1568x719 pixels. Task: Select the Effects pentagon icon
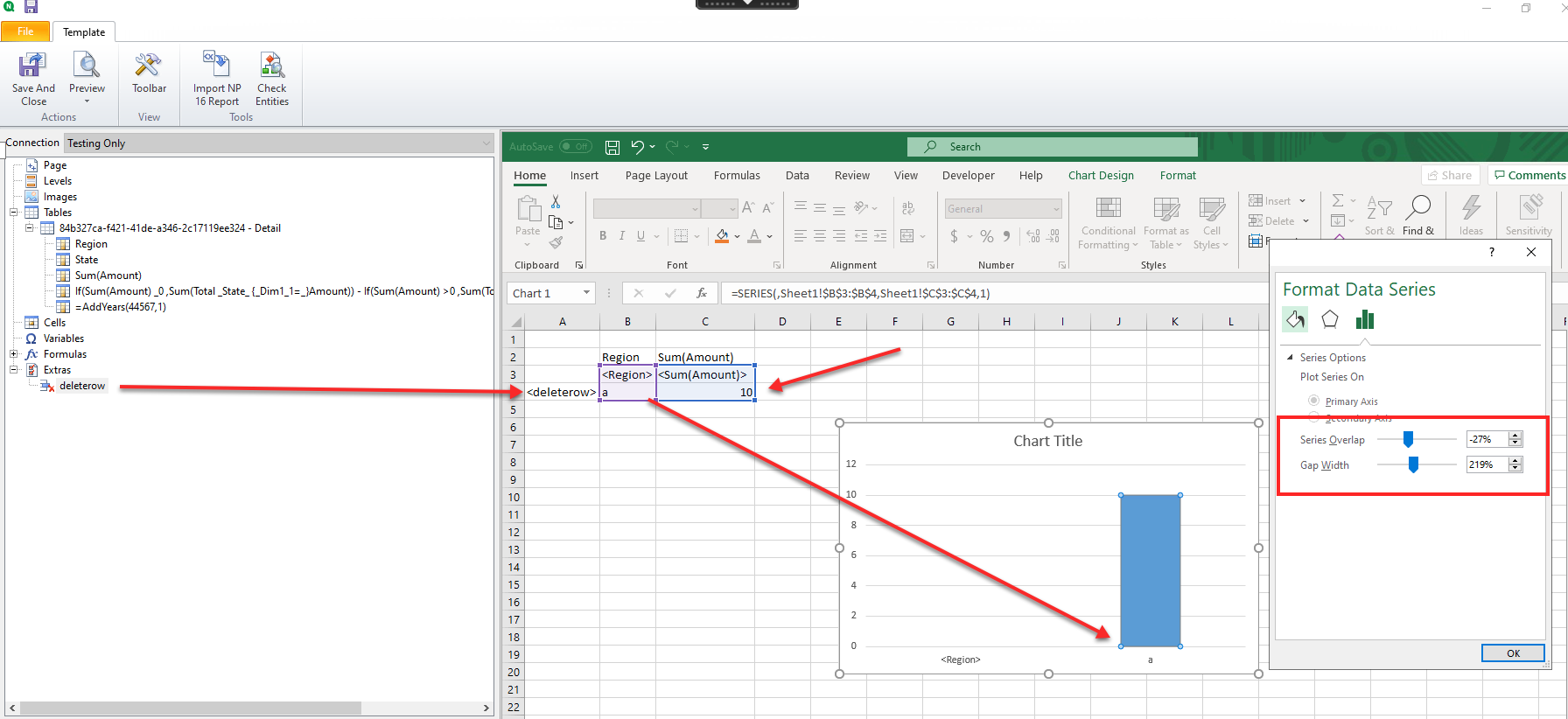(1329, 320)
